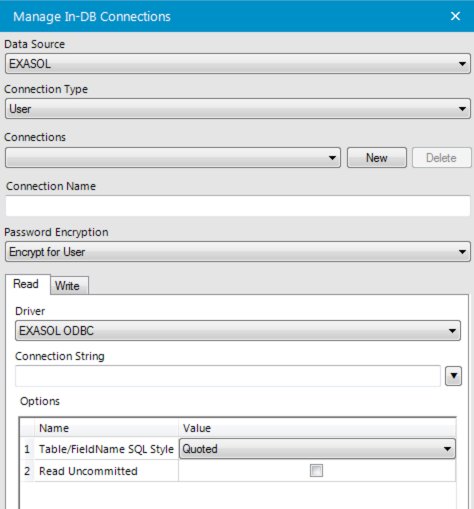
Task: Click the Delete connection button
Action: (441, 157)
